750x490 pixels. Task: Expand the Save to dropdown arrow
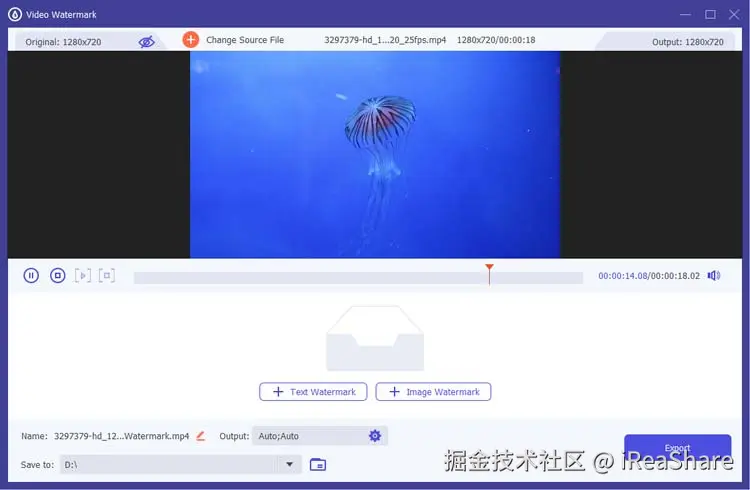coord(289,464)
